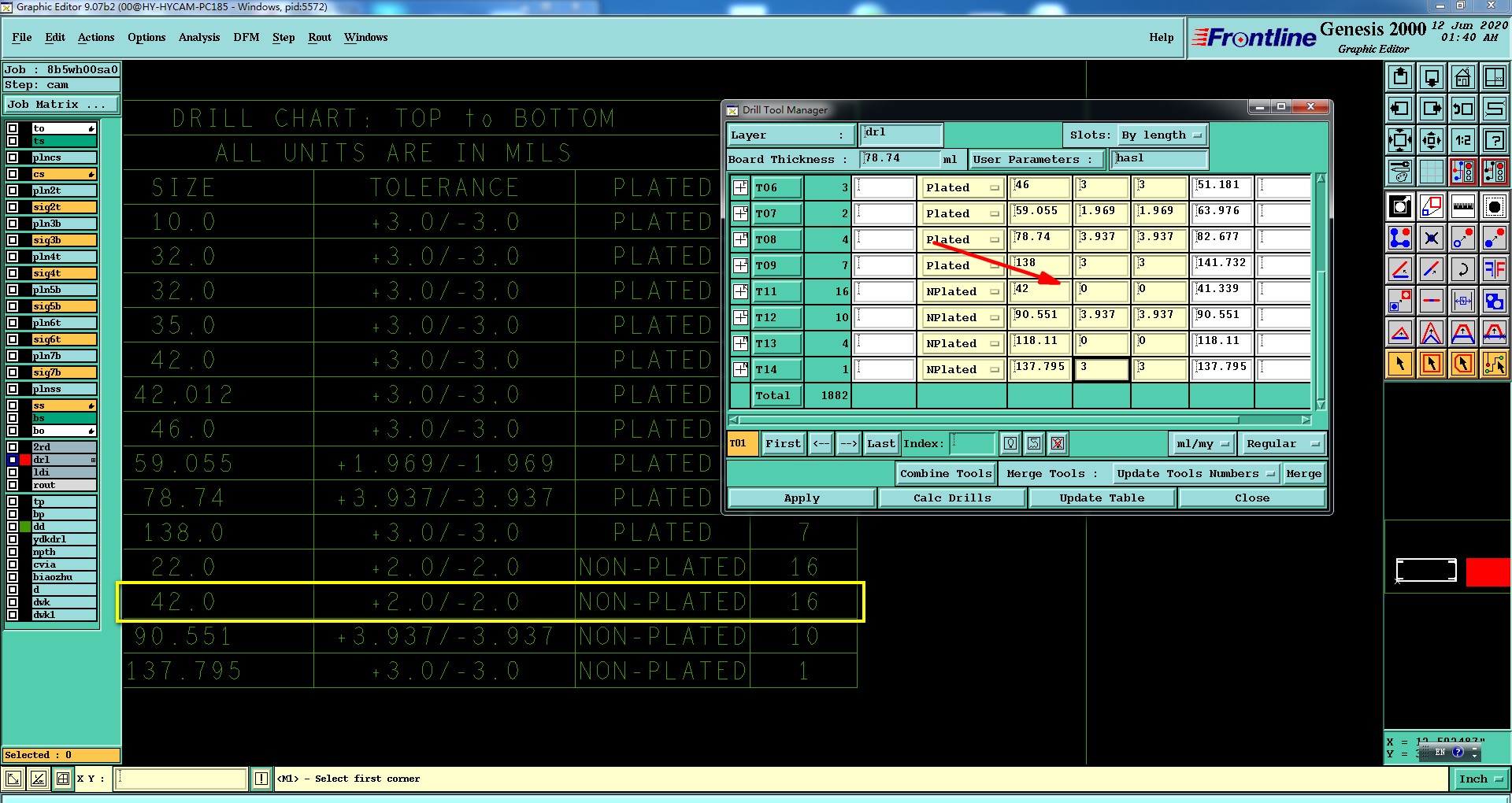Toggle checkbox for layer pln3b

coord(13,224)
